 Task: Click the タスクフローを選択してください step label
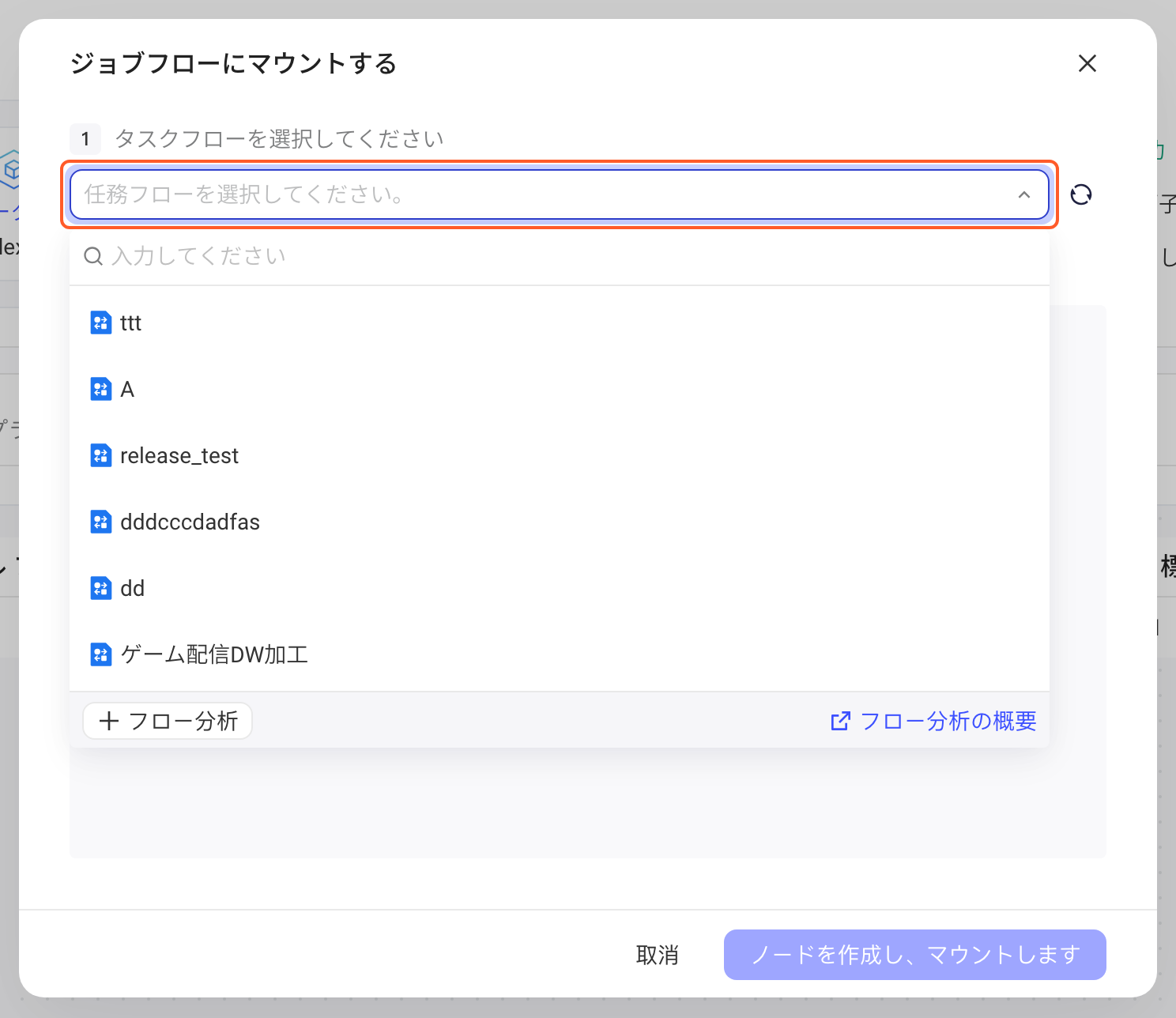pyautogui.click(x=280, y=139)
